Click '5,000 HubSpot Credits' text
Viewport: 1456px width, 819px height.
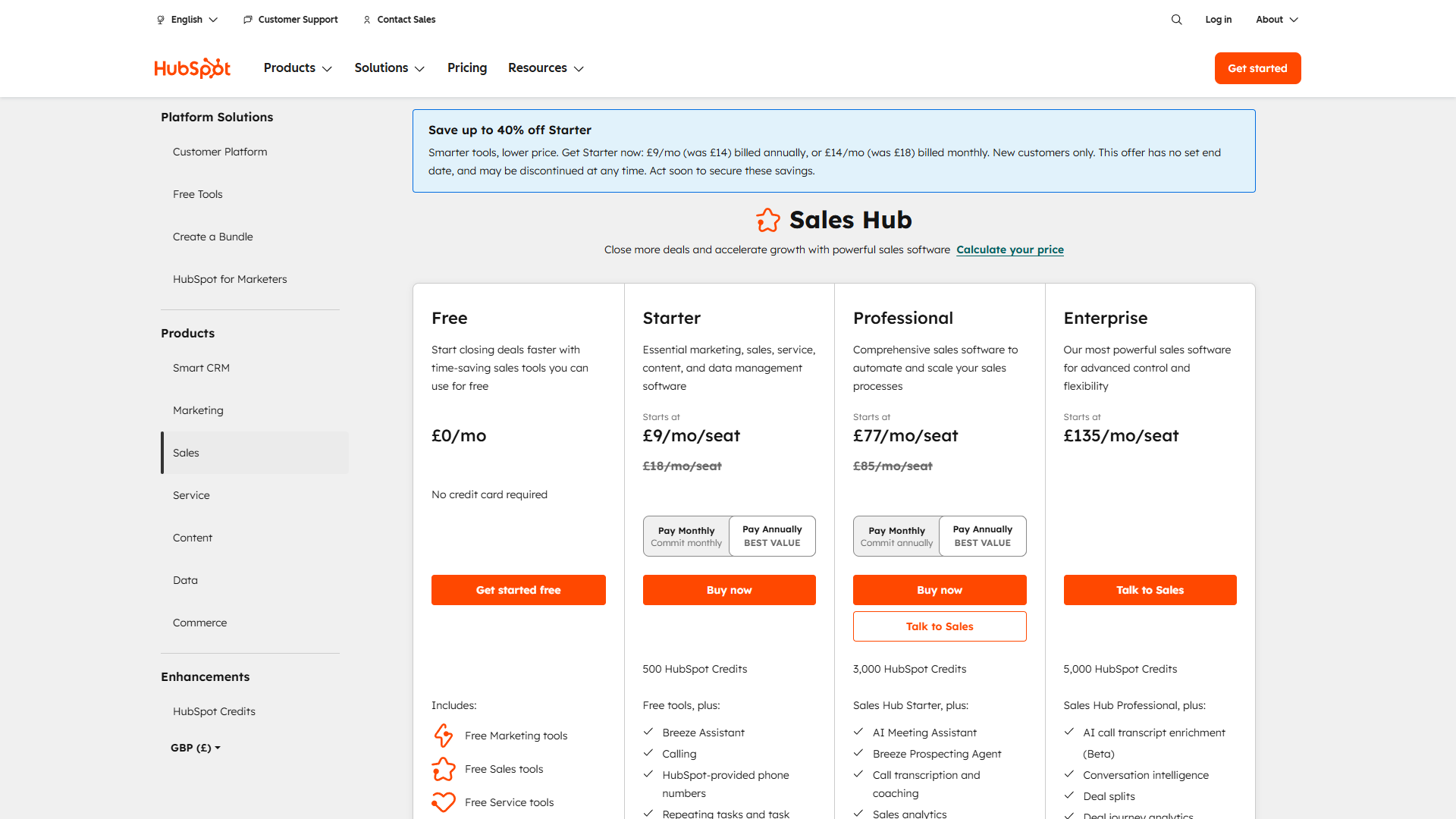click(1120, 669)
